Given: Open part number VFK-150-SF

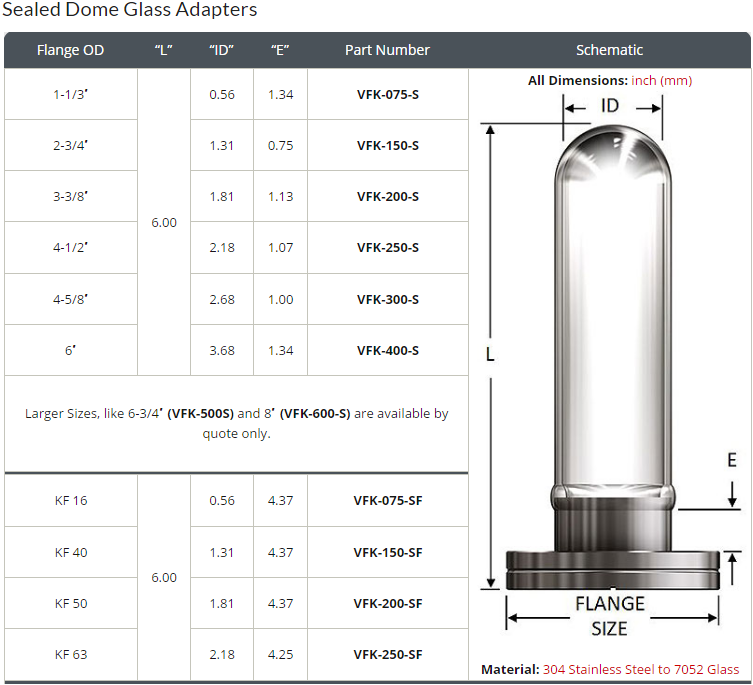Looking at the screenshot, I should pyautogui.click(x=387, y=551).
